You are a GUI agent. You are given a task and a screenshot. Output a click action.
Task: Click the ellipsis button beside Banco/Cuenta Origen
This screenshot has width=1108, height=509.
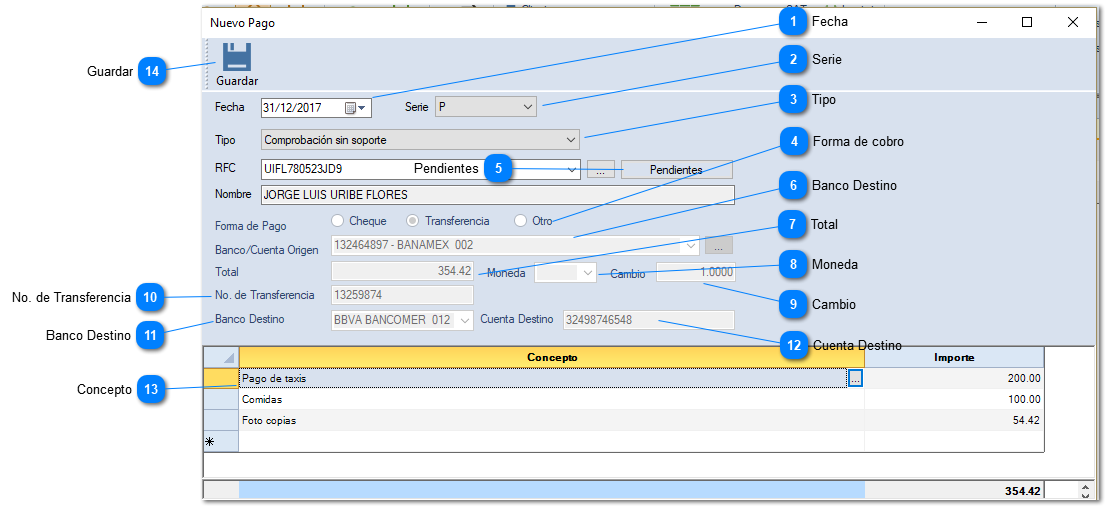click(x=718, y=245)
